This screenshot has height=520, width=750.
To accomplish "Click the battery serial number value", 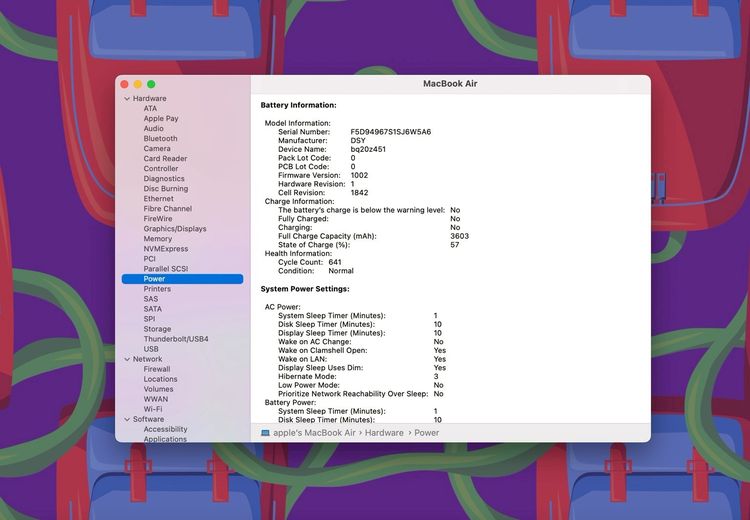I will 390,132.
